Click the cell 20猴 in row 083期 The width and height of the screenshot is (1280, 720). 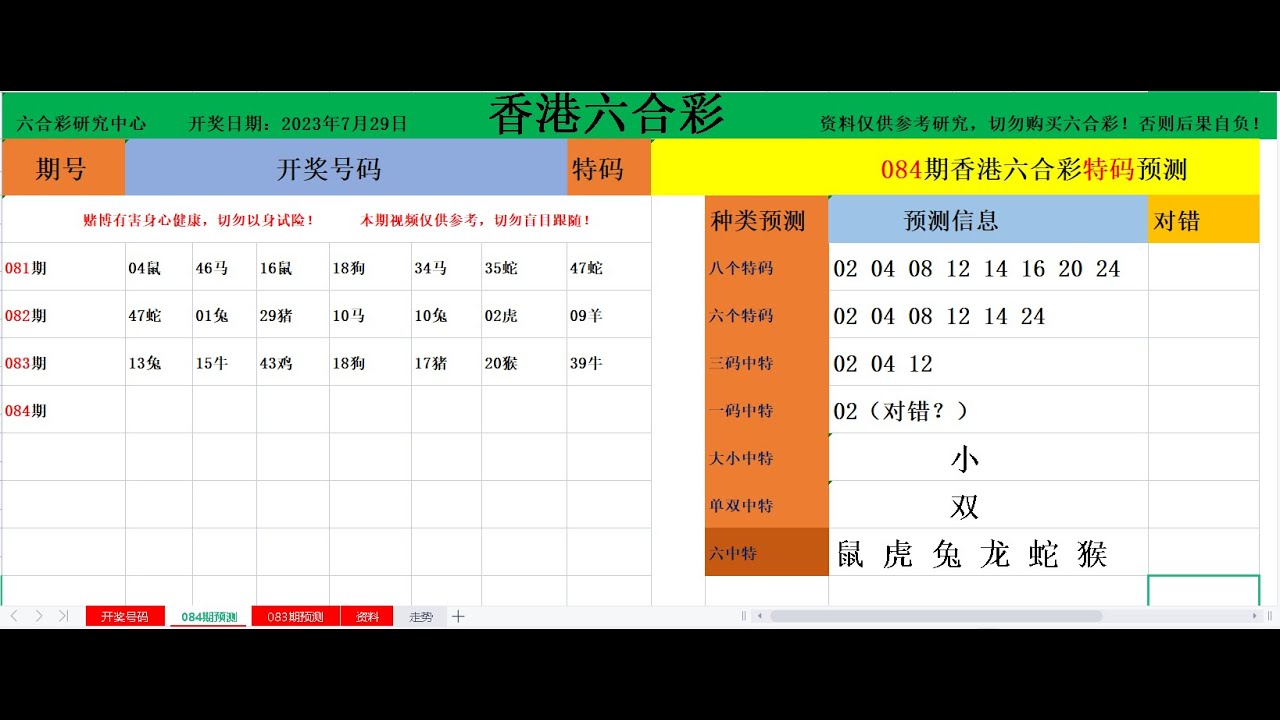pos(524,362)
